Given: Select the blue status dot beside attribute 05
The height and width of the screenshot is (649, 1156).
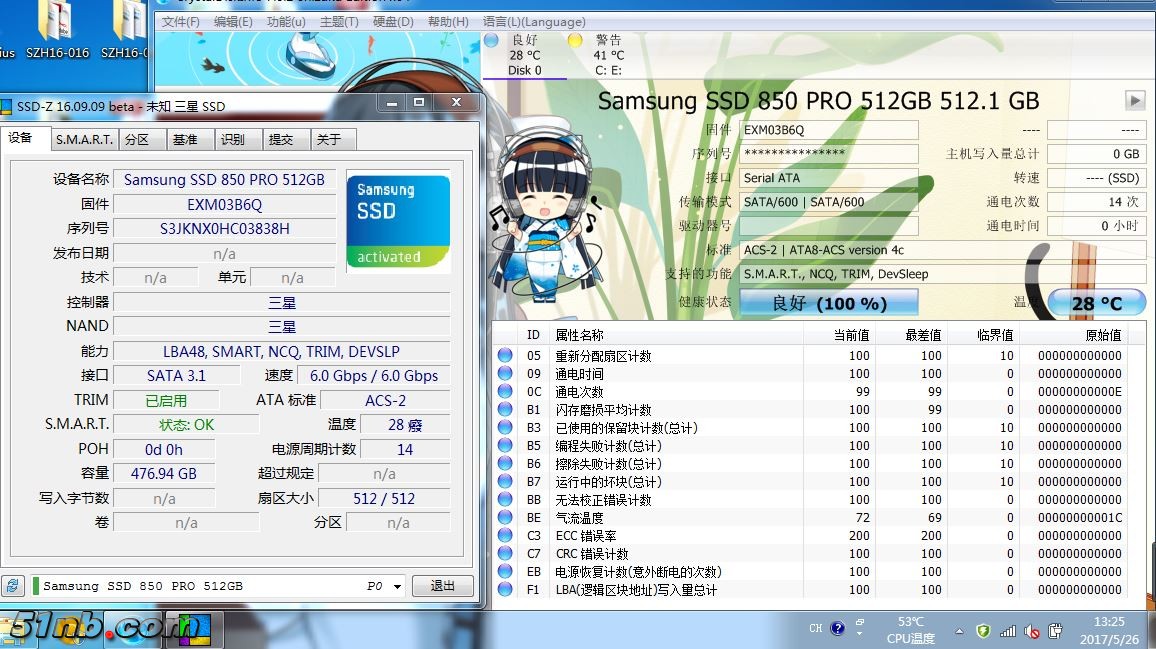Looking at the screenshot, I should tap(503, 356).
